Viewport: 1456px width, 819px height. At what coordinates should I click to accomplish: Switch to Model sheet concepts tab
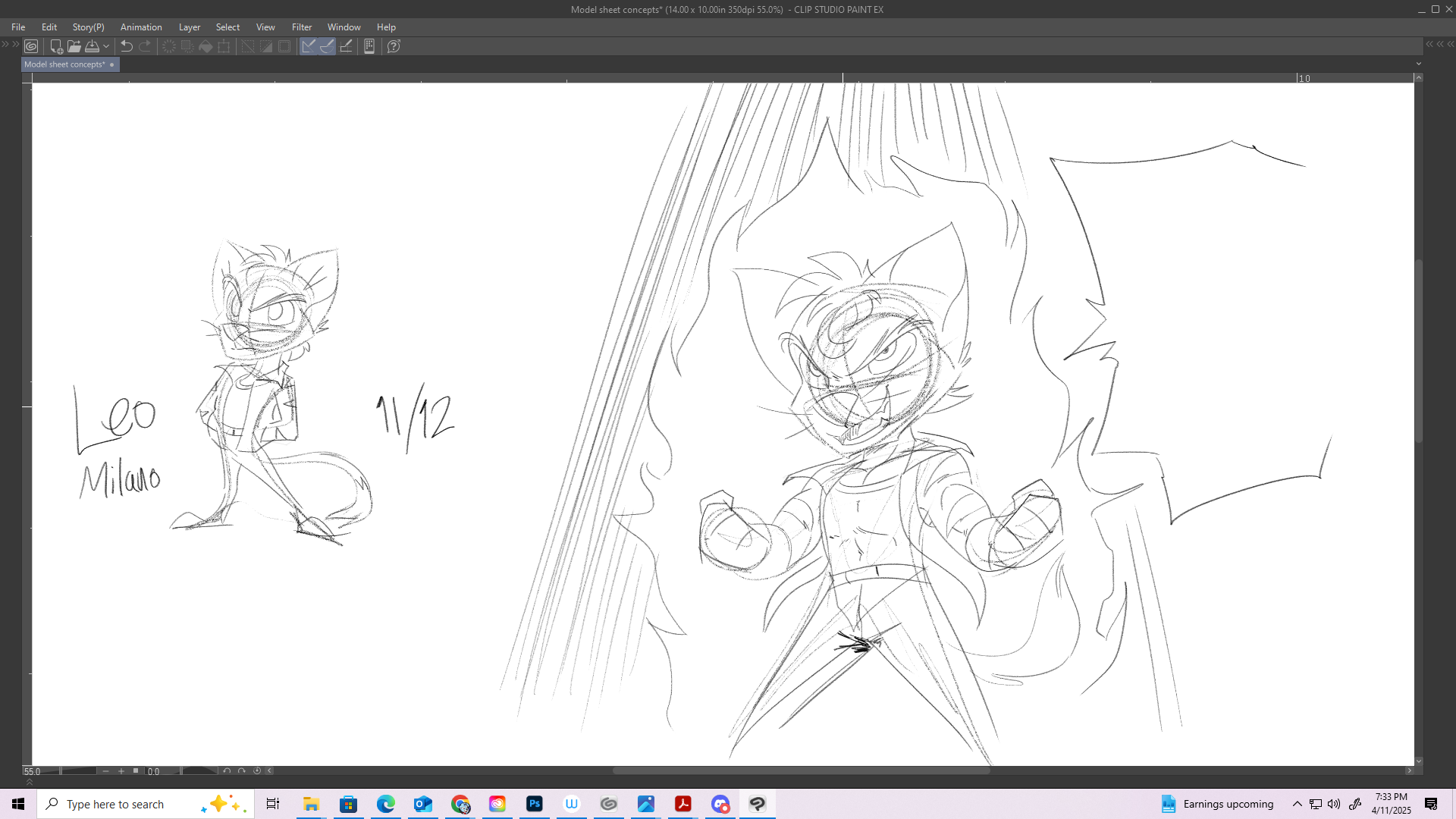[64, 64]
